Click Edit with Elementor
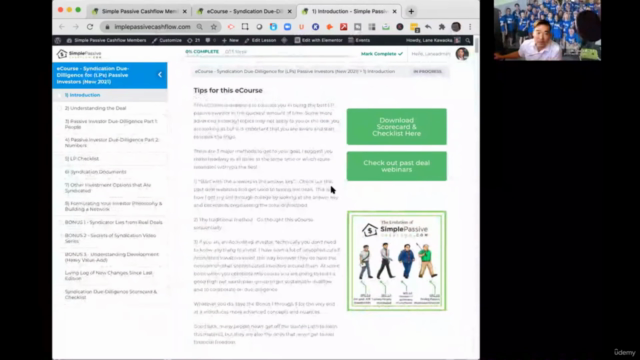This screenshot has height=360, width=640. point(318,40)
